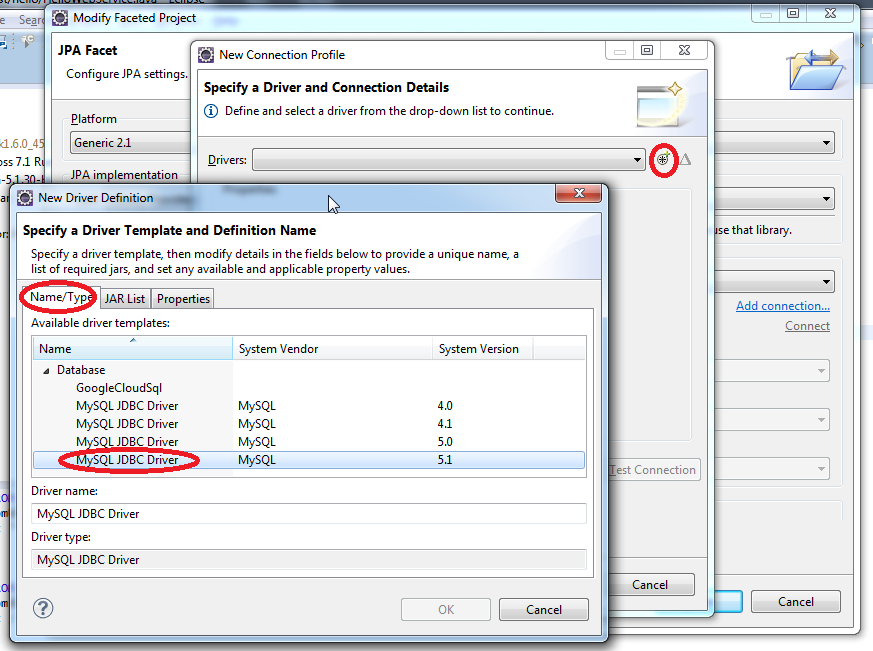Switch to the JAR List tab
873x651 pixels.
tap(125, 299)
